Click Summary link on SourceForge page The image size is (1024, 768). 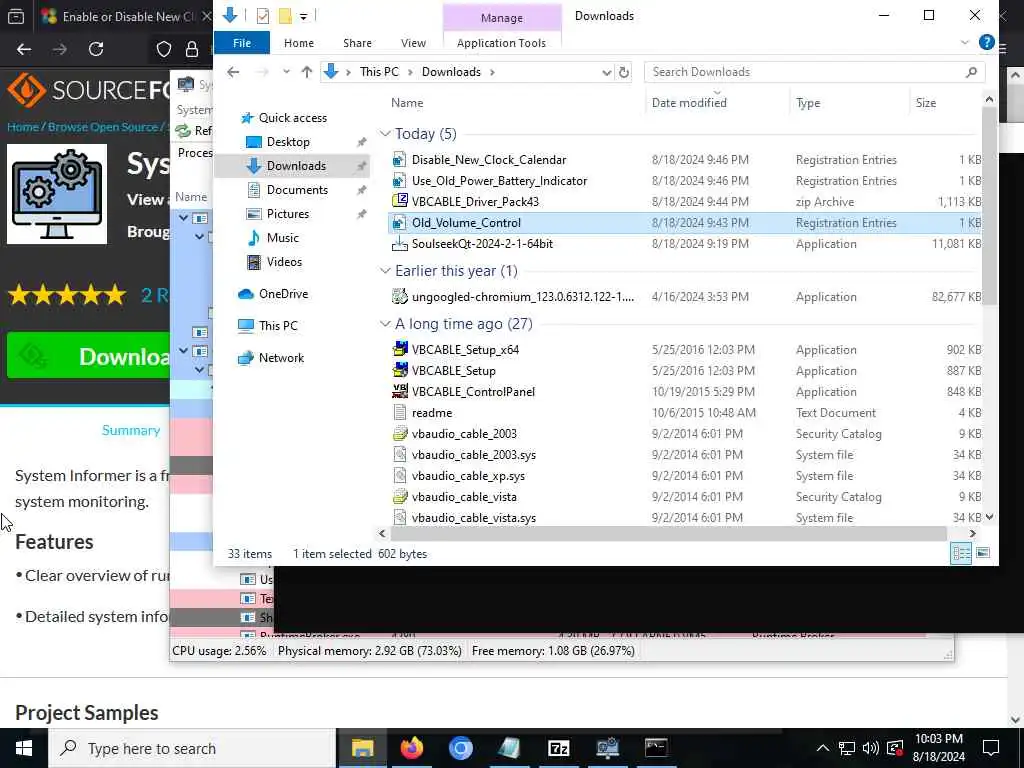[x=131, y=430]
